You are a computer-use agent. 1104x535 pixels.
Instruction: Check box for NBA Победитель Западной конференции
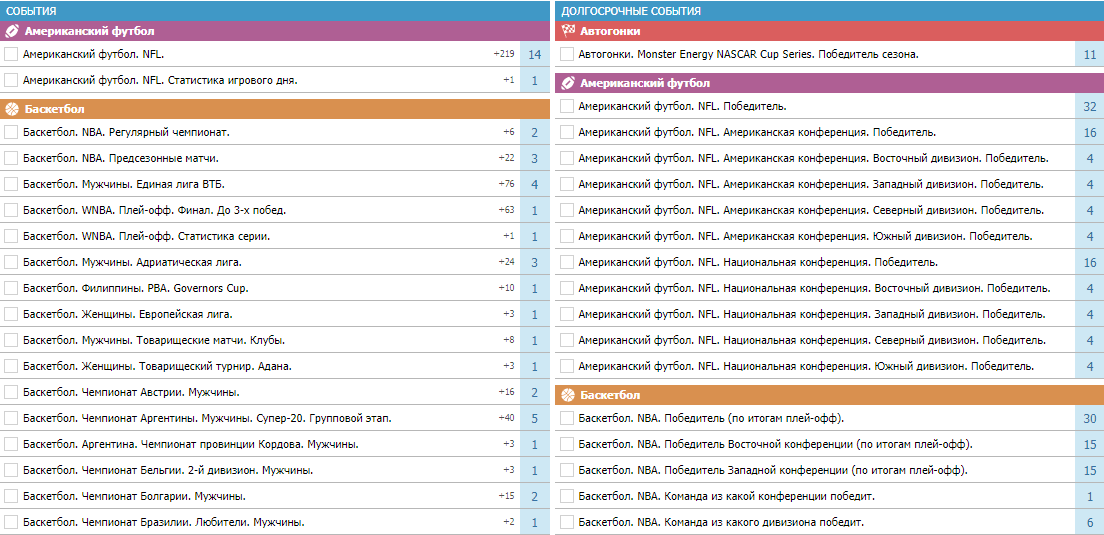[567, 470]
